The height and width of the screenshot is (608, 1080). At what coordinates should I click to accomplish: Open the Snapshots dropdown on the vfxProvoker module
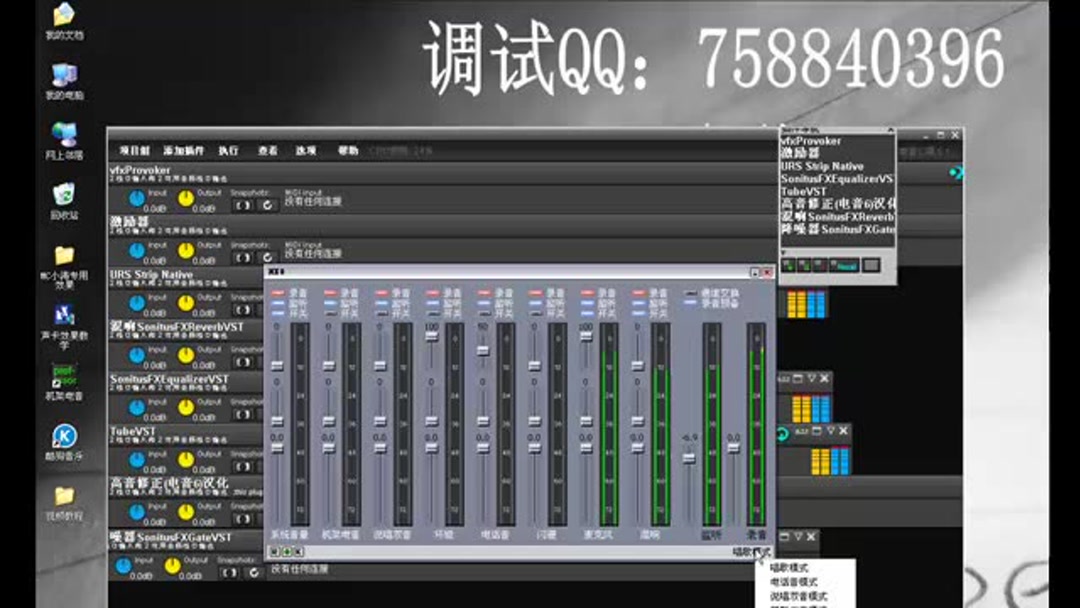tap(243, 205)
